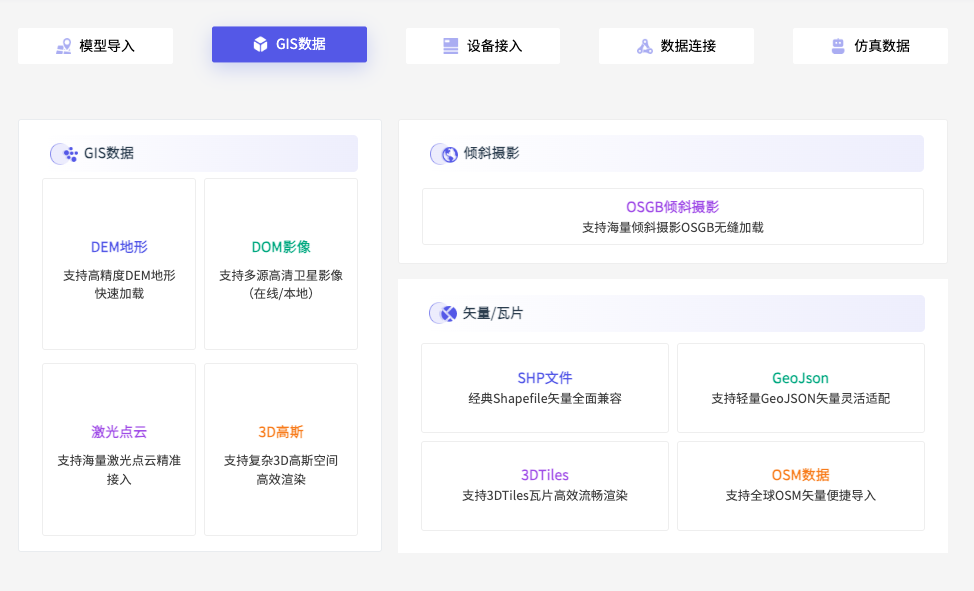Click the globe icon beside 倾斜摄影

click(450, 154)
